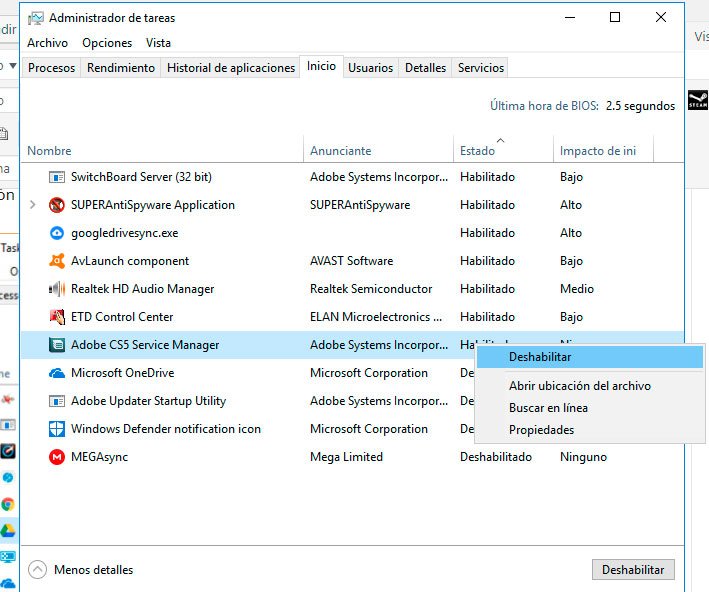
Task: Select the SwitchBoard Server (32 bit) name
Action: [x=141, y=177]
